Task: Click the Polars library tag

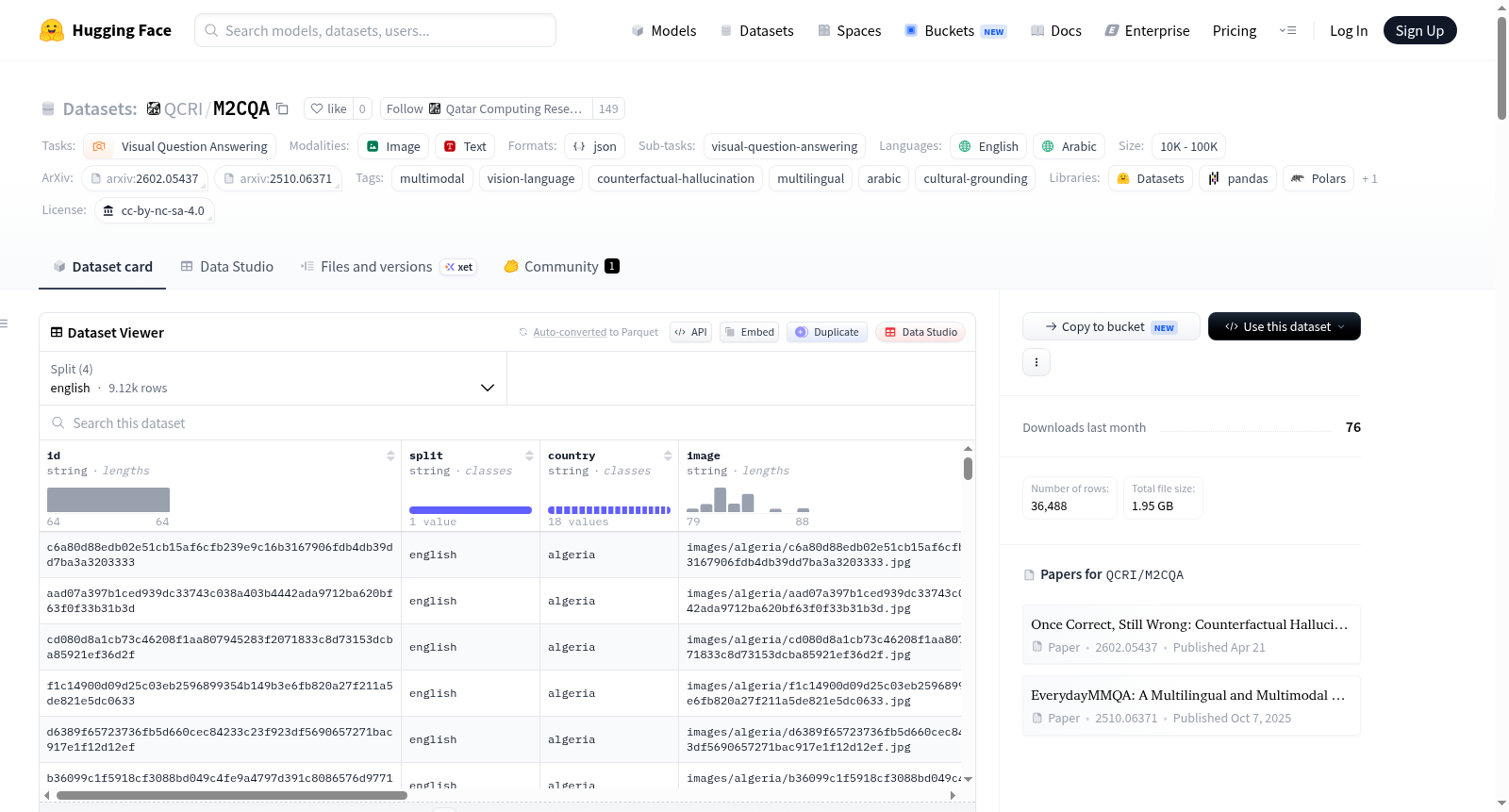Action: [x=1318, y=178]
